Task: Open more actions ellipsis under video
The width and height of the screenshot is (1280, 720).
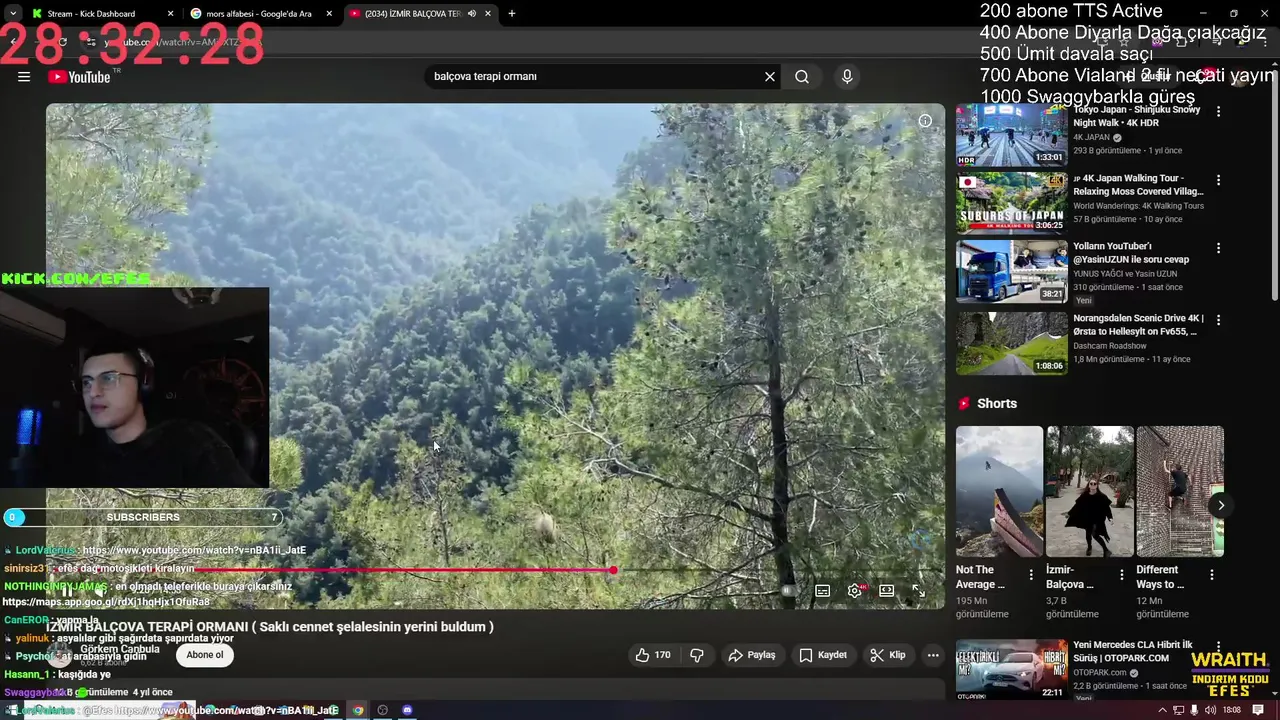Action: click(933, 655)
